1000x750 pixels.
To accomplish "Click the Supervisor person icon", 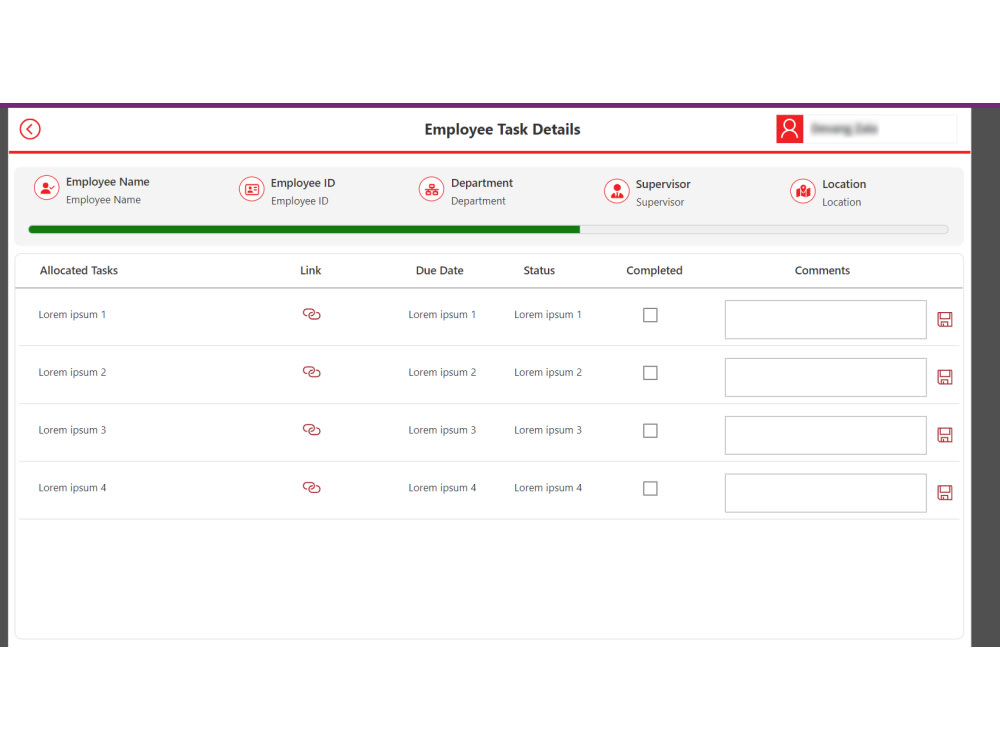I will pyautogui.click(x=617, y=191).
